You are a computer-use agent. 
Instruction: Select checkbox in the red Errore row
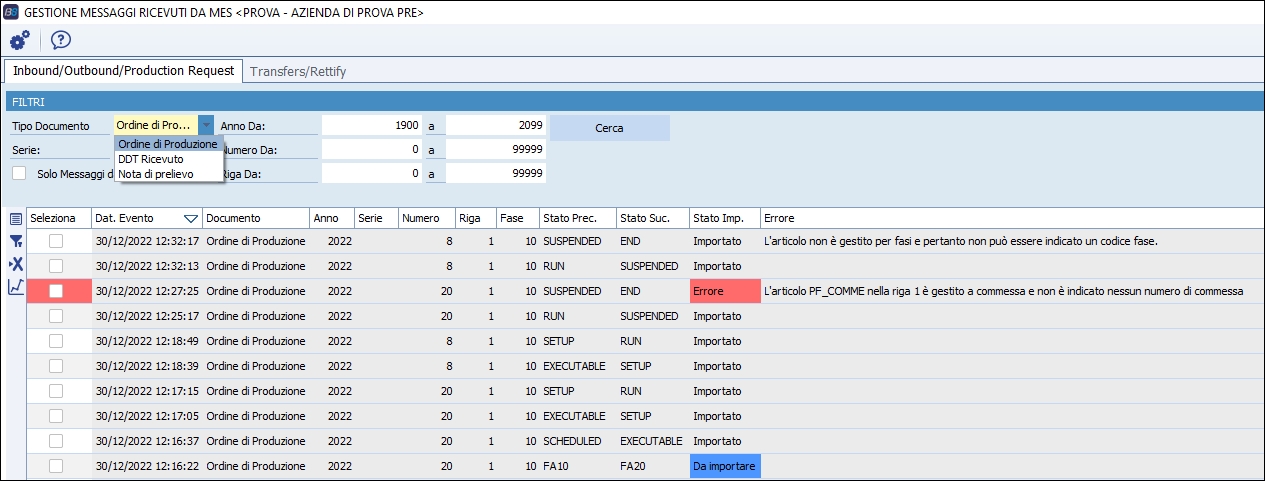(x=57, y=291)
